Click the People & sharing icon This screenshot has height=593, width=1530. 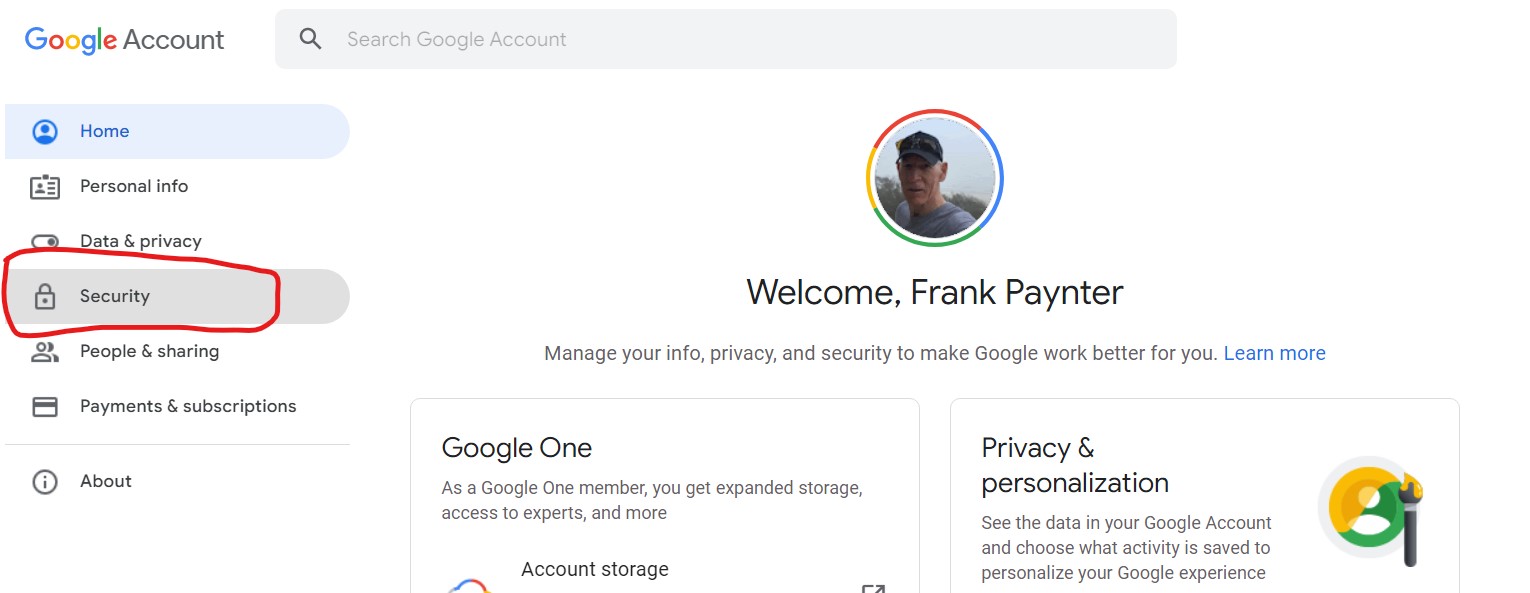tap(45, 352)
